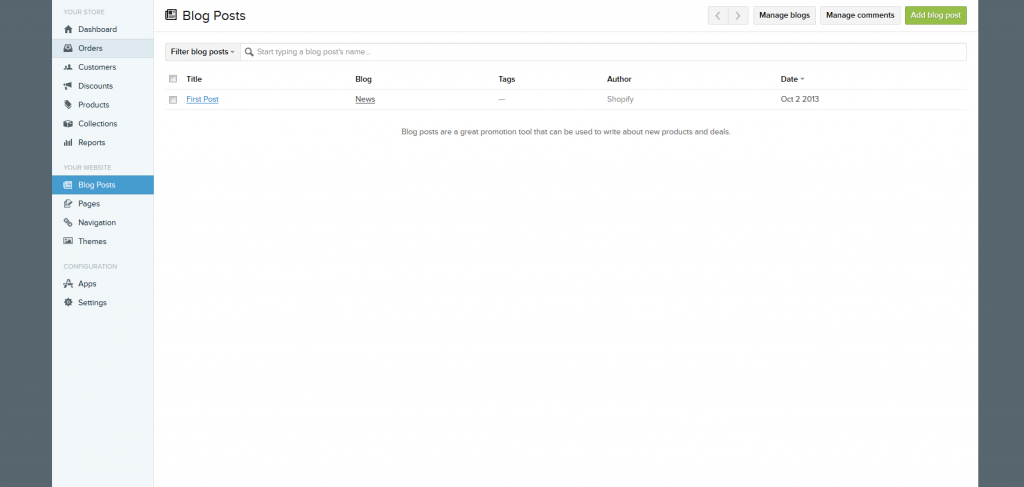Open Navigation section
1024x487 pixels.
coord(103,223)
